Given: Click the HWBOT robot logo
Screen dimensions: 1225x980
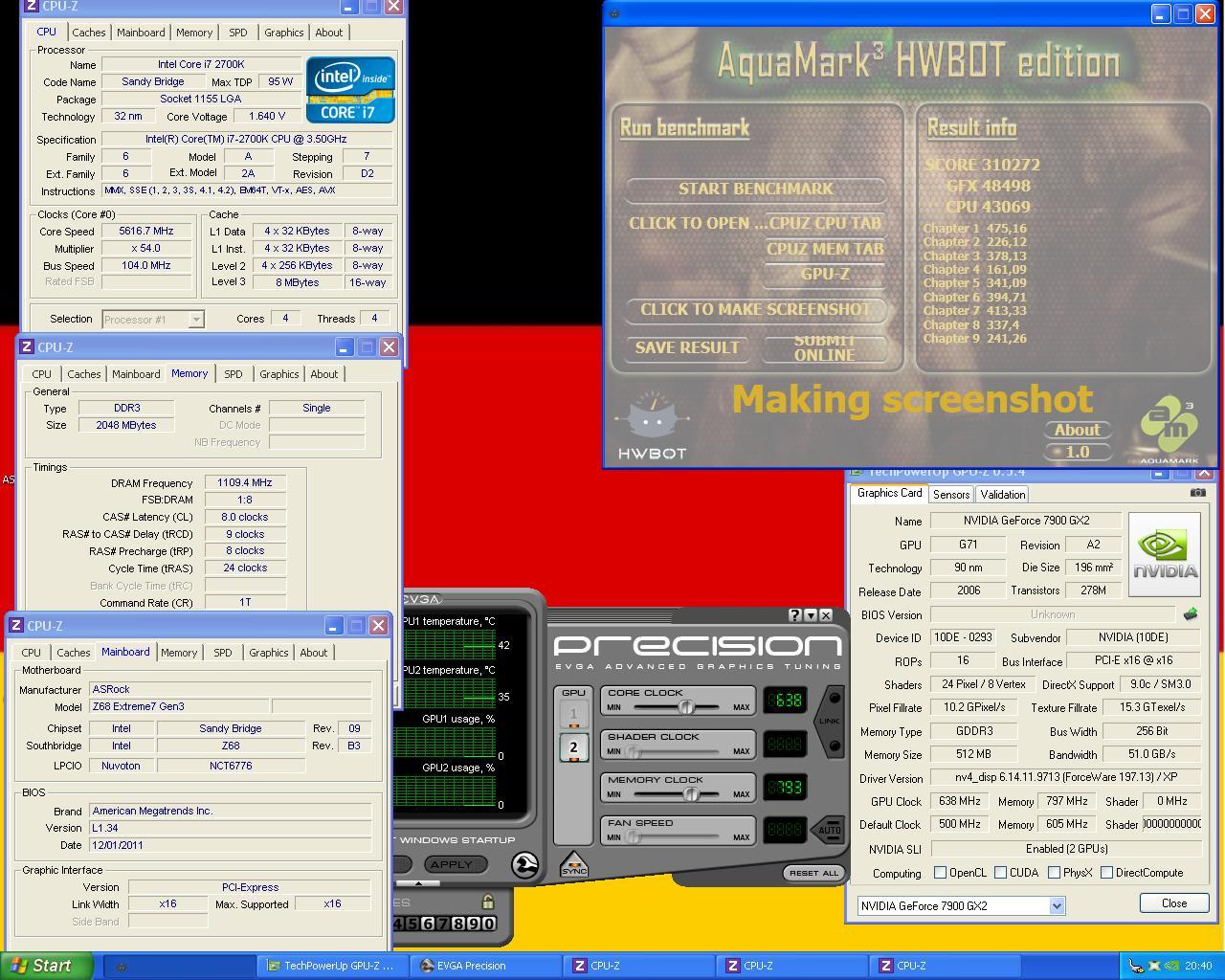Looking at the screenshot, I should (x=652, y=424).
